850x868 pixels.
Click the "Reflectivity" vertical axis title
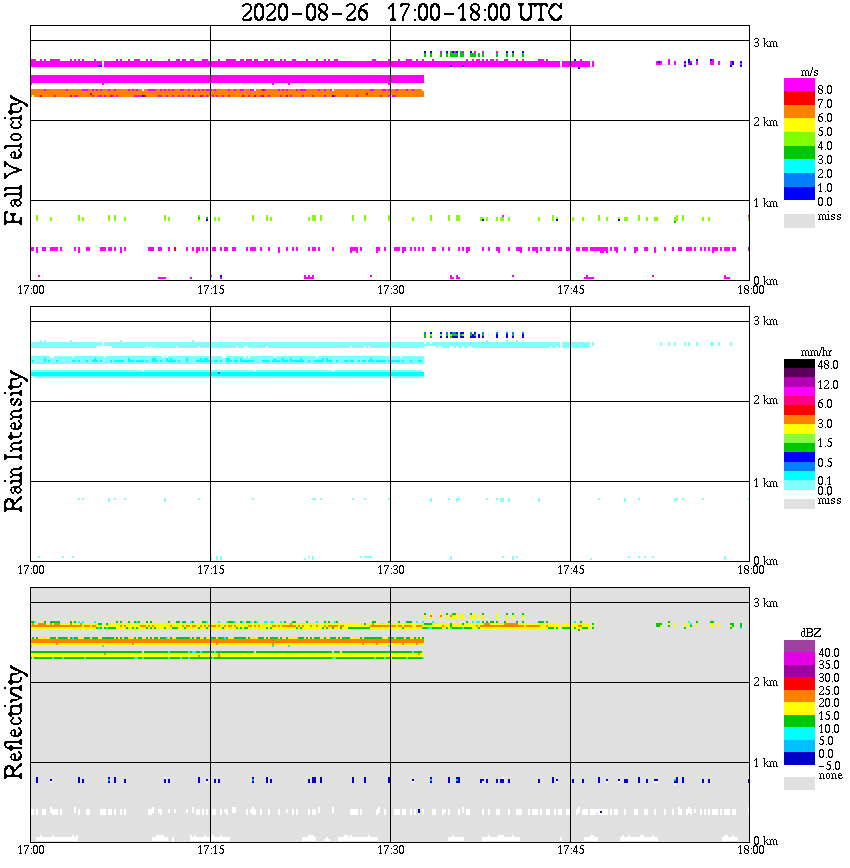(14, 722)
